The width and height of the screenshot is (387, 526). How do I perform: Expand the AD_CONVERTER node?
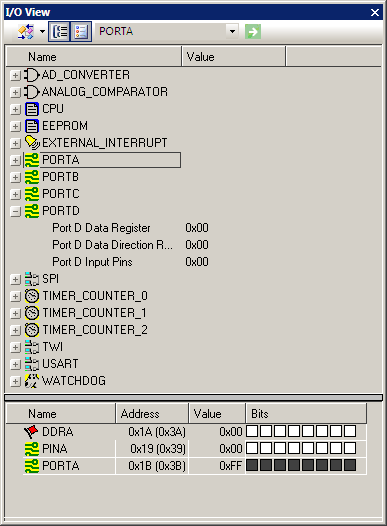(x=15, y=75)
